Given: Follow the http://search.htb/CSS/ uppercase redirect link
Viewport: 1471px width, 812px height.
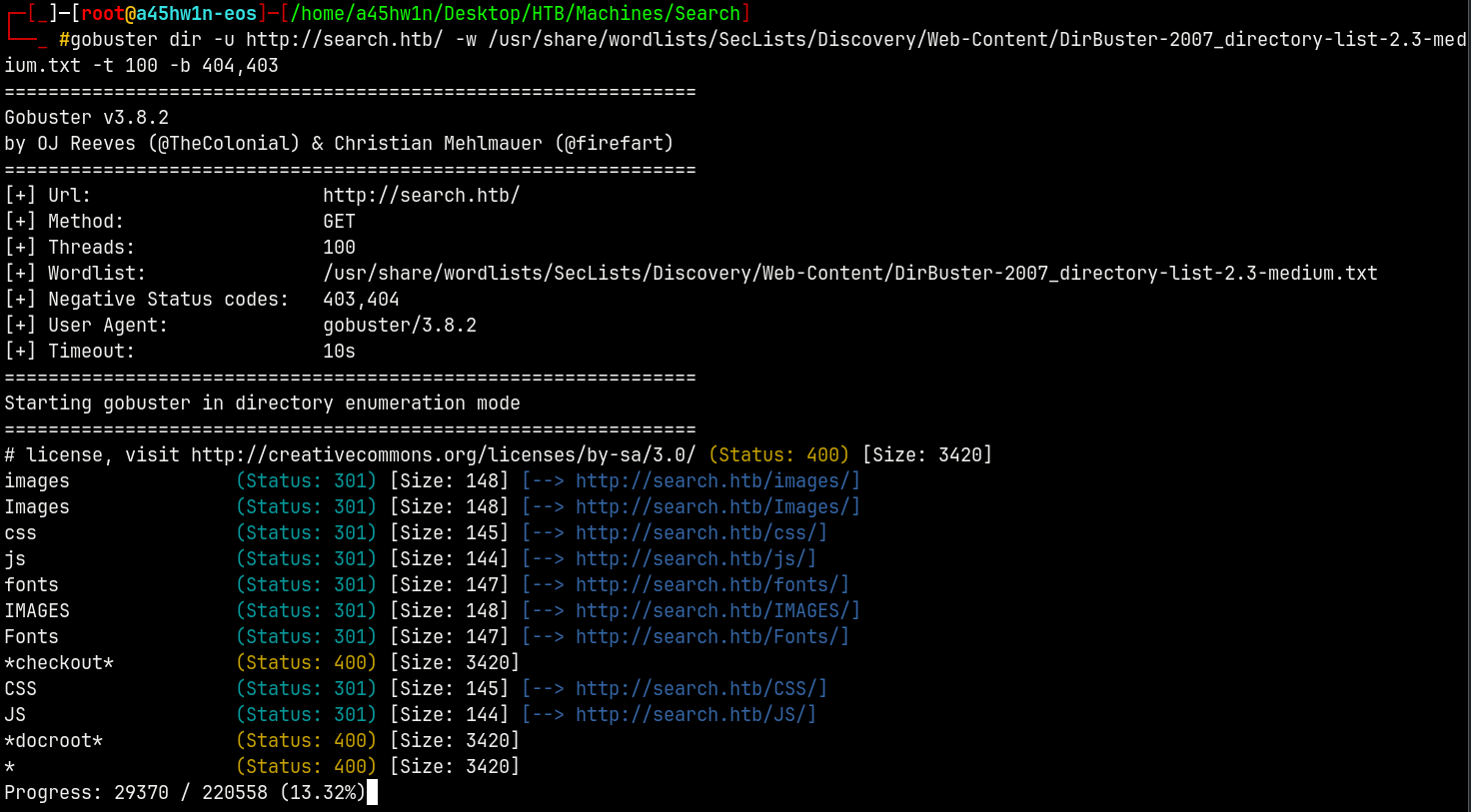Looking at the screenshot, I should pos(701,689).
